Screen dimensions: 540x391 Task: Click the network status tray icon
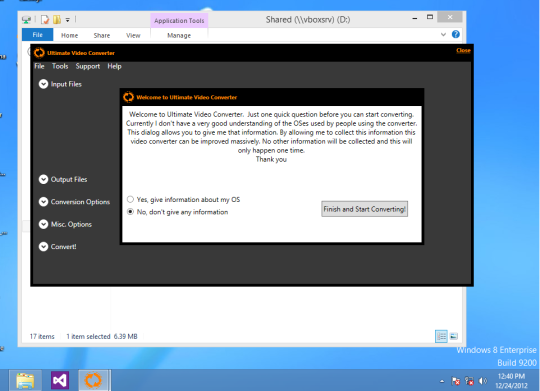[469, 381]
